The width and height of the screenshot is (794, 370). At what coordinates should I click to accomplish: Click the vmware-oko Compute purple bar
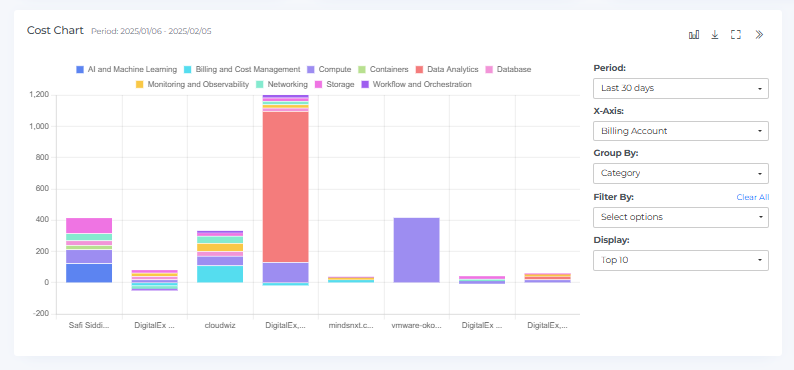coord(416,250)
